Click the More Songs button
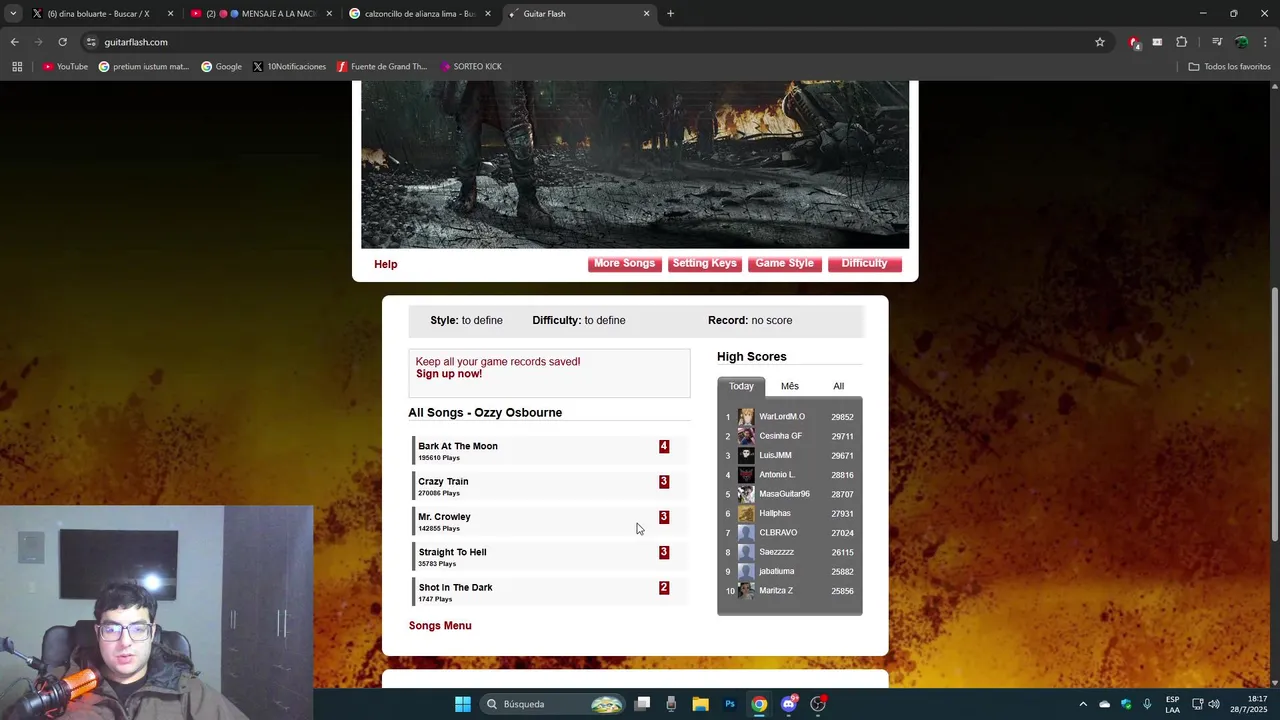Image resolution: width=1280 pixels, height=720 pixels. [624, 264]
